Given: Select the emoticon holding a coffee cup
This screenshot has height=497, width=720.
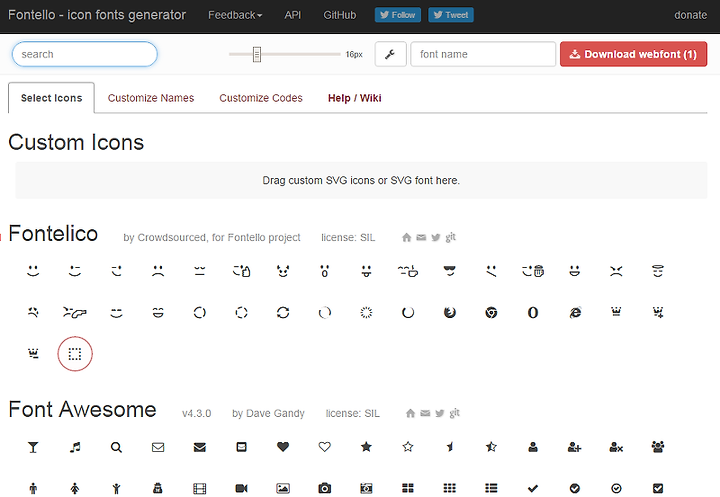Looking at the screenshot, I should click(408, 271).
